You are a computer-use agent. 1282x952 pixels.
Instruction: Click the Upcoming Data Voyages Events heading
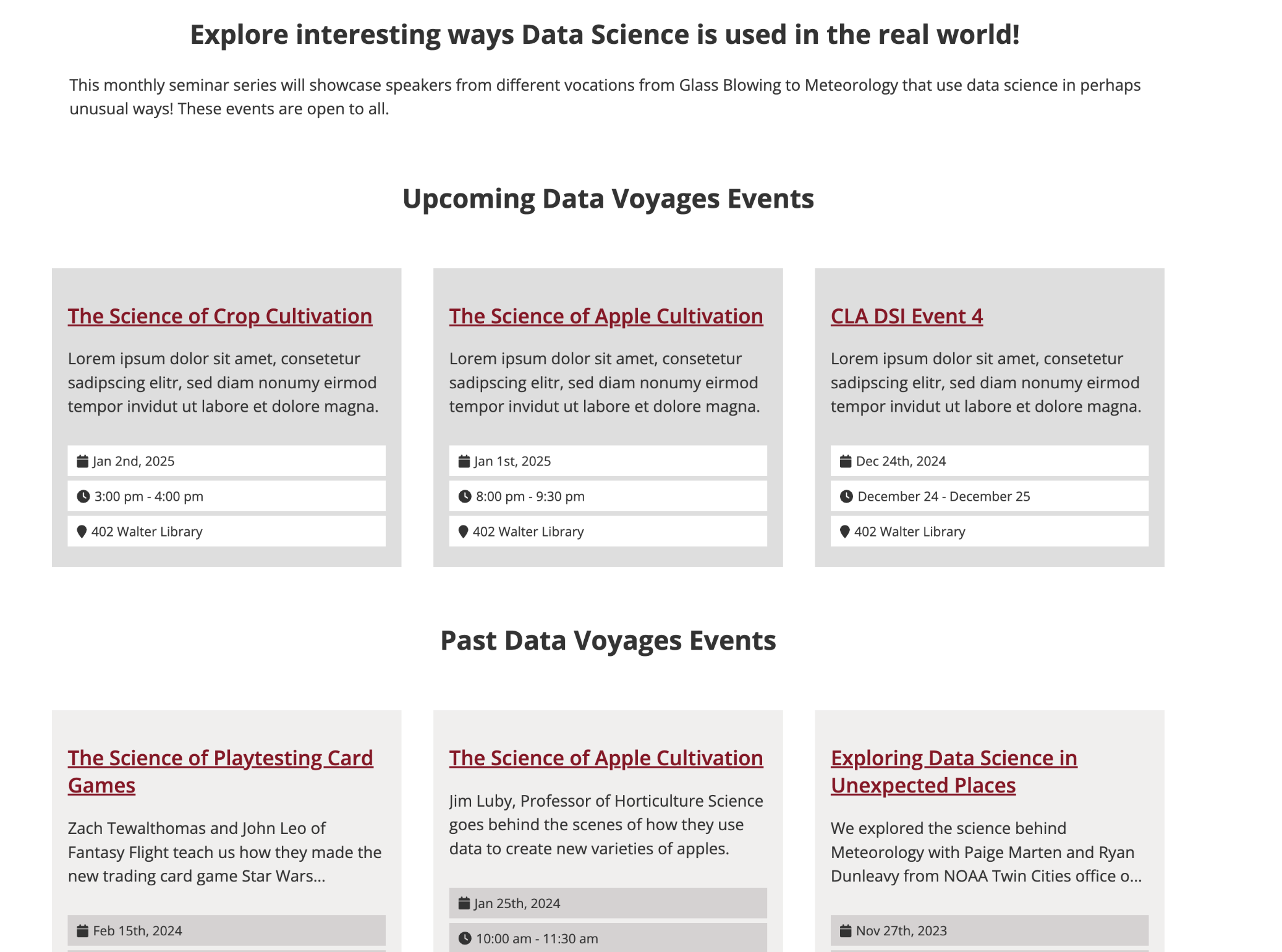(608, 199)
